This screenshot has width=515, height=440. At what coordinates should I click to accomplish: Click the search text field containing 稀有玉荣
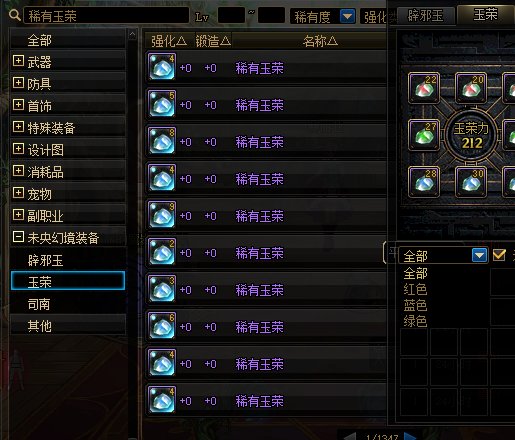(106, 16)
